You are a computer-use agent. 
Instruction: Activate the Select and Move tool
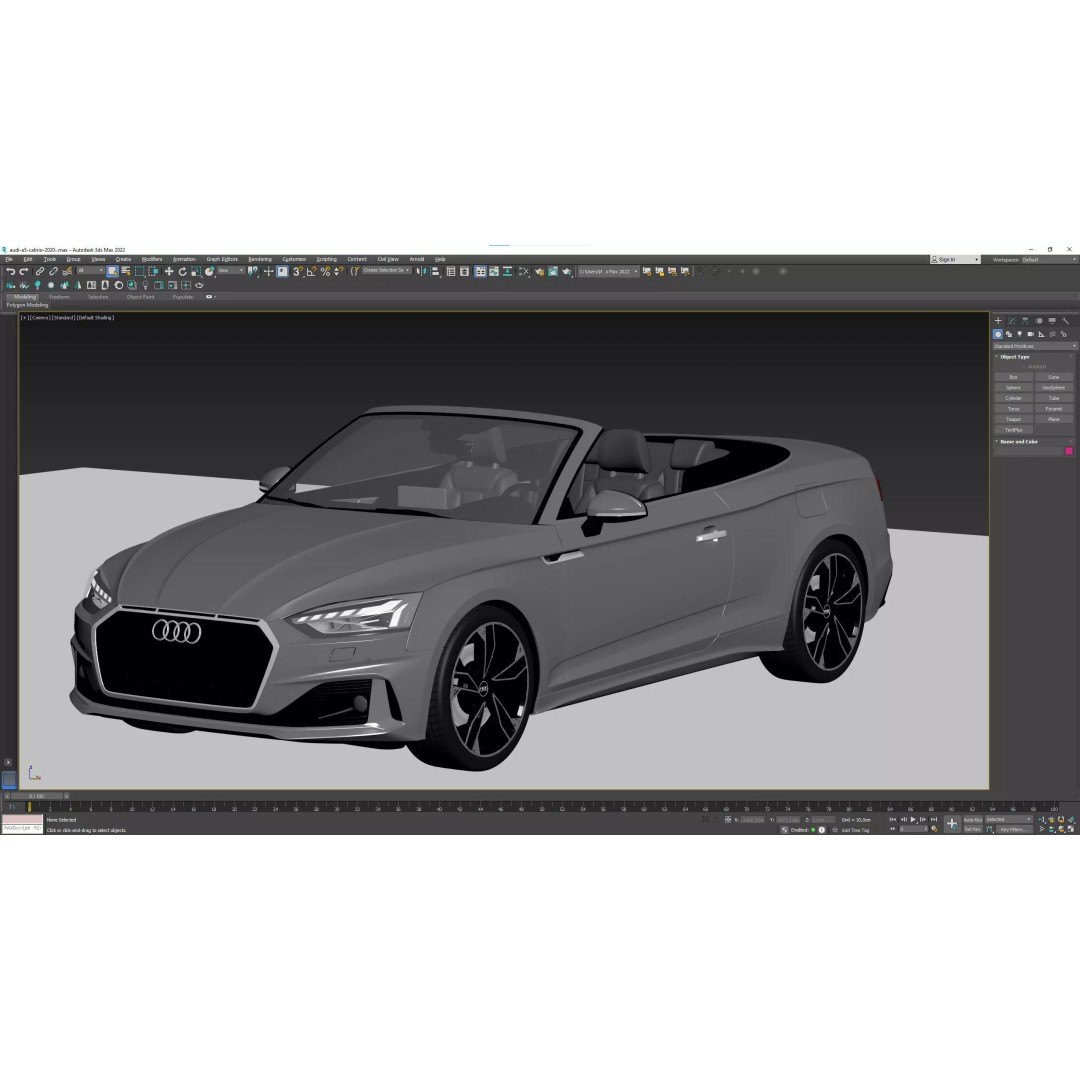[x=169, y=271]
